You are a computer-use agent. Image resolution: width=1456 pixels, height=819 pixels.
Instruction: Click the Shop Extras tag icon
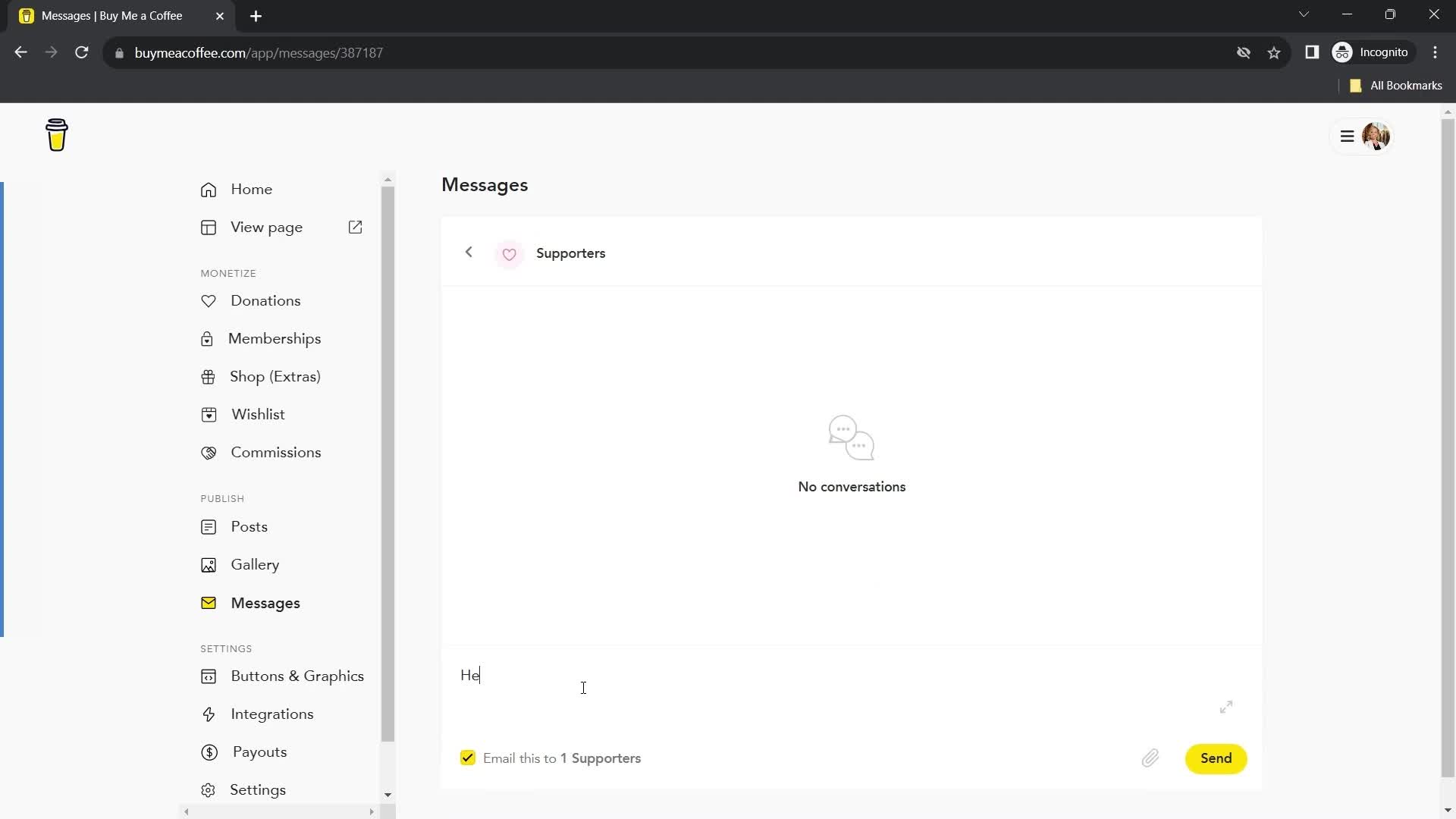coord(207,376)
